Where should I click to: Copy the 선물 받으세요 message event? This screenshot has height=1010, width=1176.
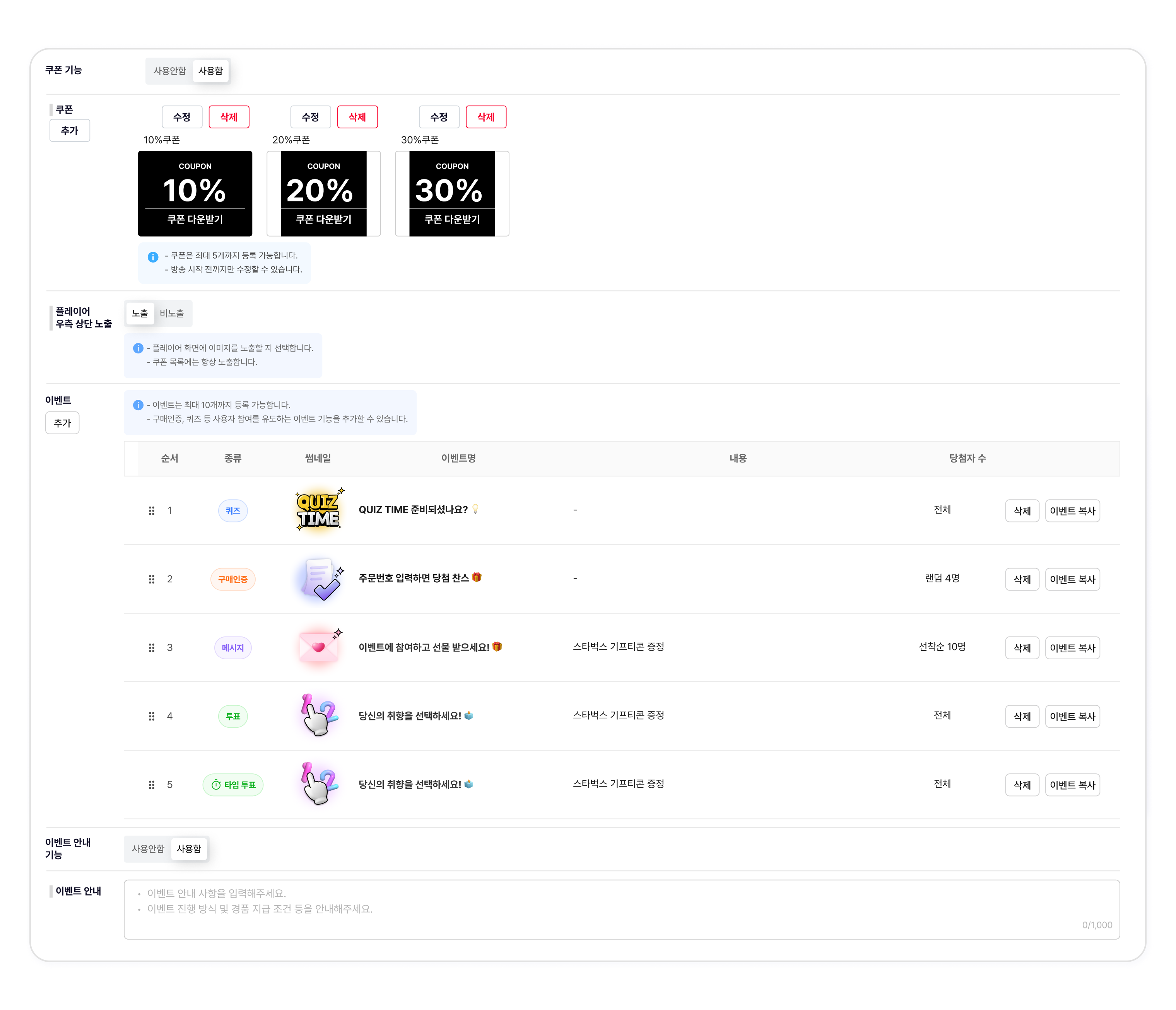[1073, 648]
